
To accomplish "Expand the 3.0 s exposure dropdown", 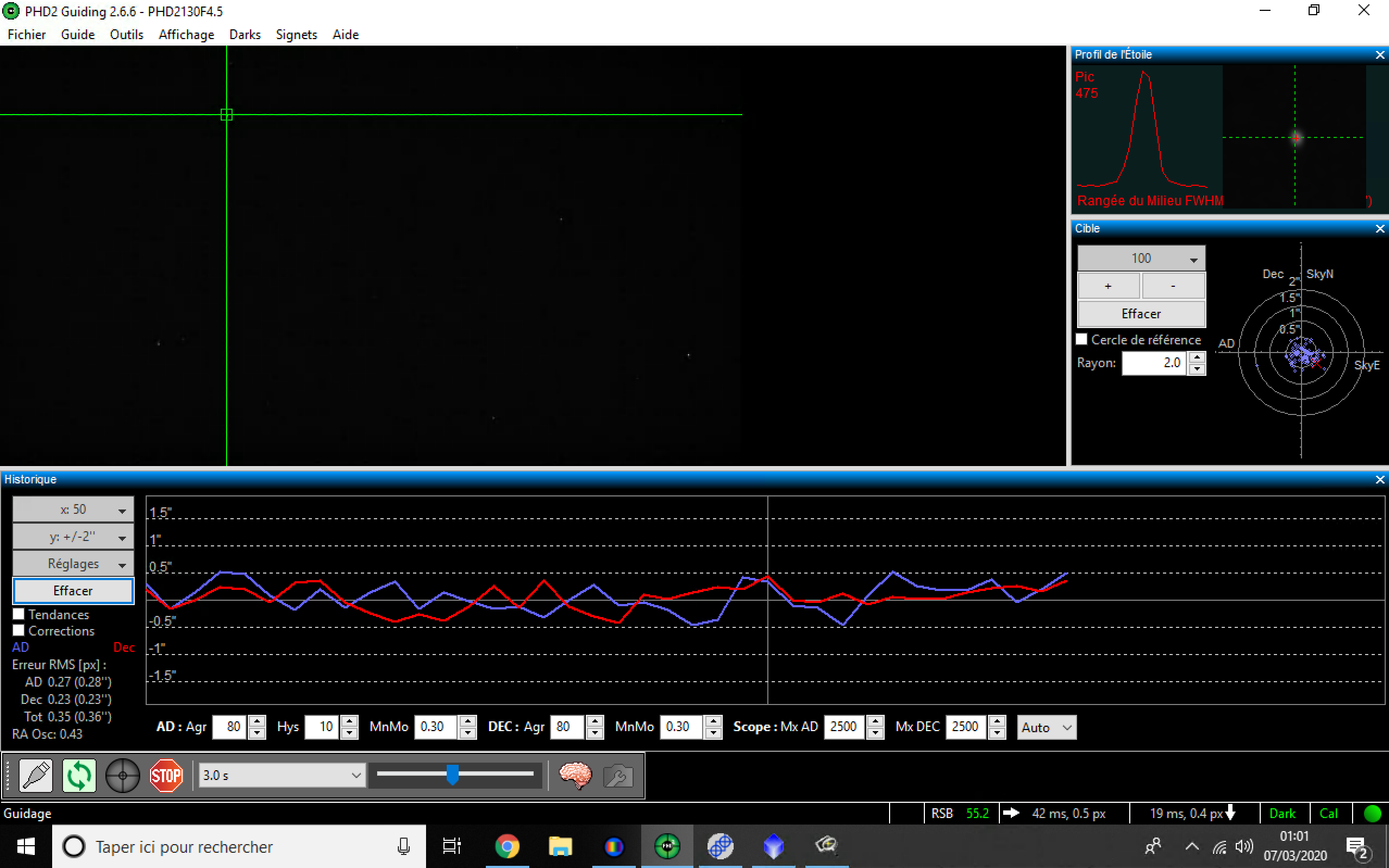I will (x=355, y=776).
